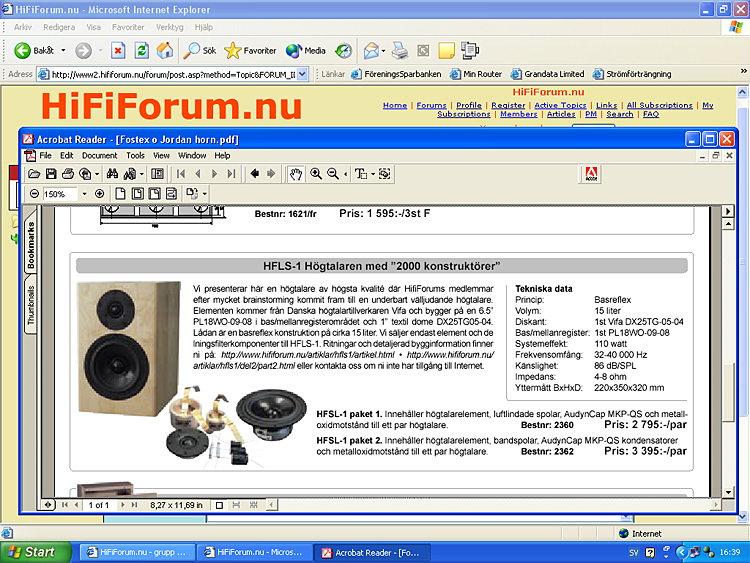
Task: Click the page number field 1 of 1
Action: pos(99,505)
